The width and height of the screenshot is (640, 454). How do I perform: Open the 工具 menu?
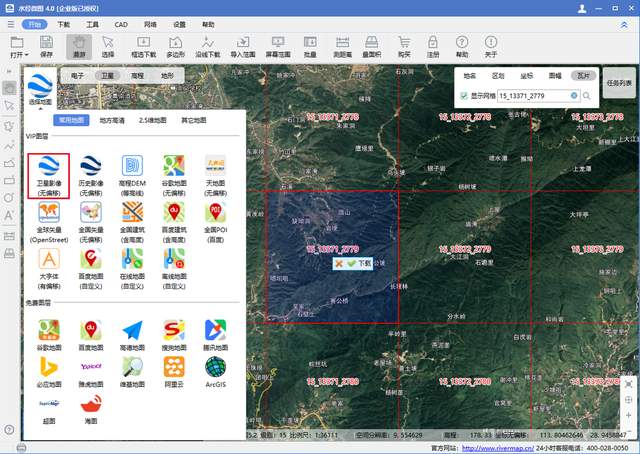click(x=92, y=22)
